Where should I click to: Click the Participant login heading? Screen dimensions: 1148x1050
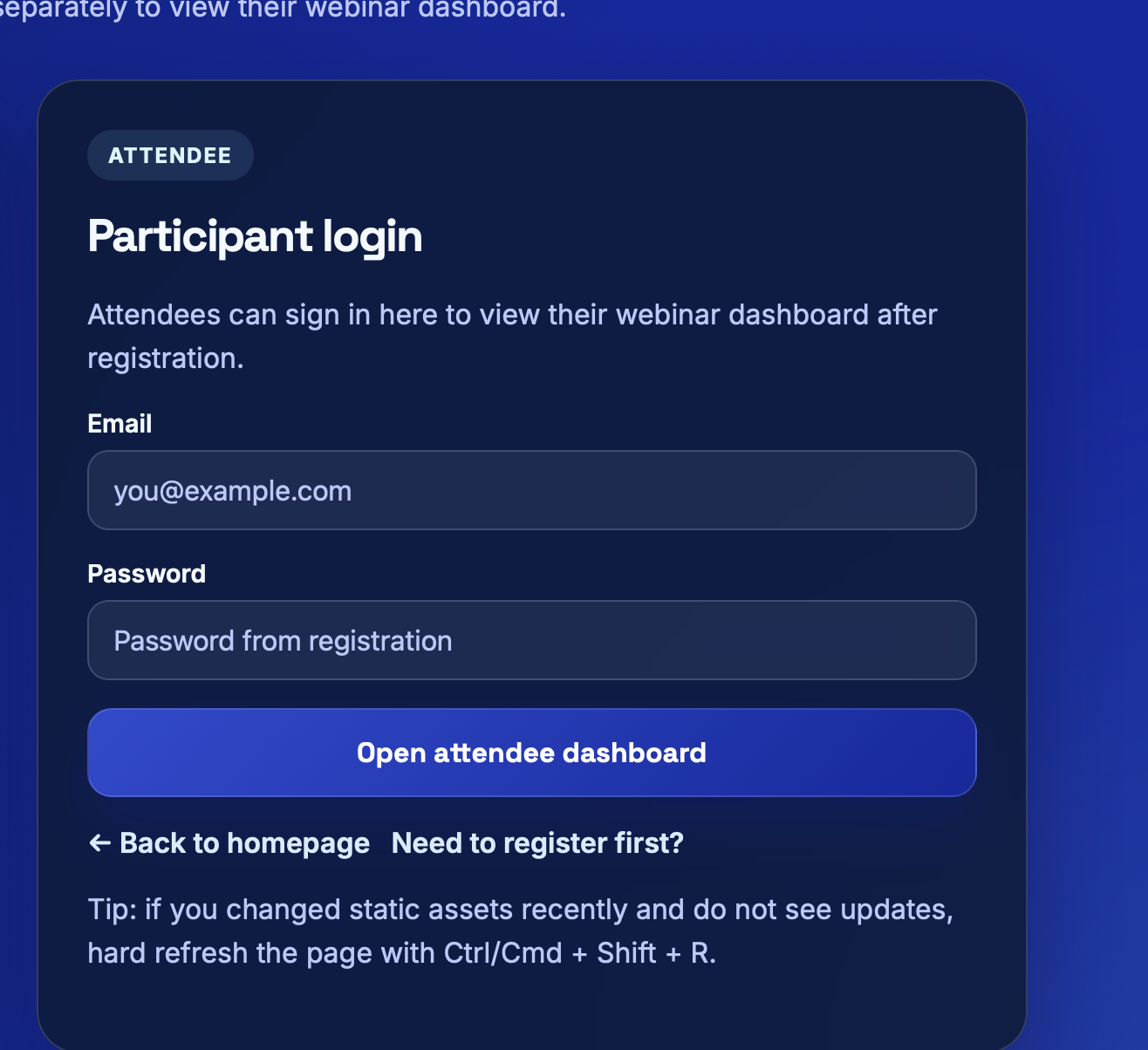click(x=255, y=236)
